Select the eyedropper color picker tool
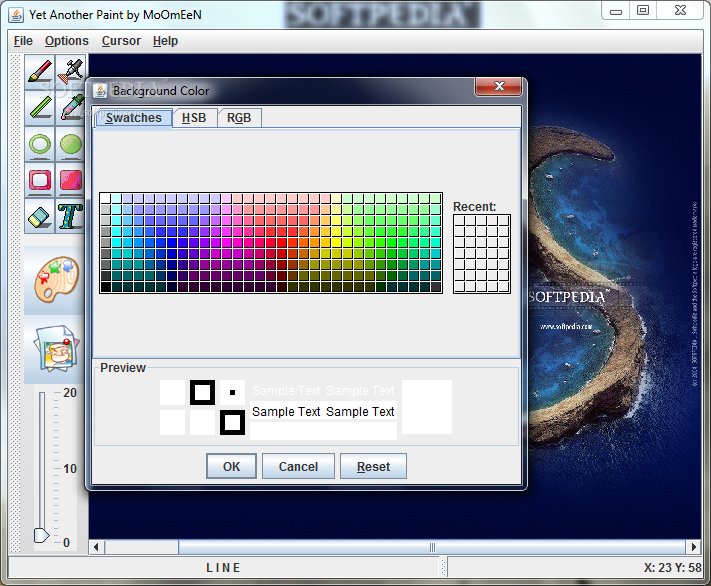Image resolution: width=711 pixels, height=586 pixels. (71, 108)
